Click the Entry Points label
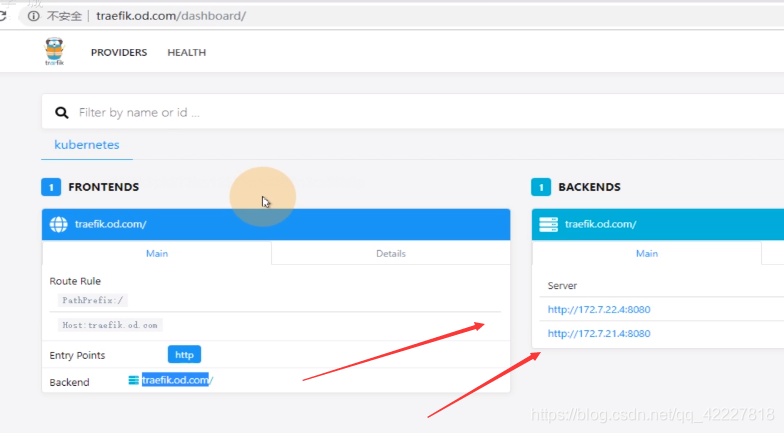Viewport: 784px width, 433px height. tap(77, 356)
